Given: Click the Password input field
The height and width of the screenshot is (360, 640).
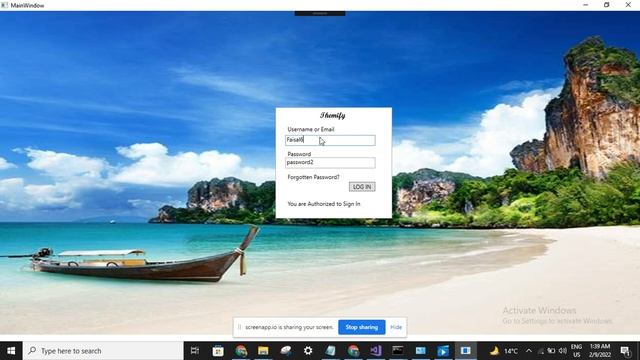Looking at the screenshot, I should [330, 162].
